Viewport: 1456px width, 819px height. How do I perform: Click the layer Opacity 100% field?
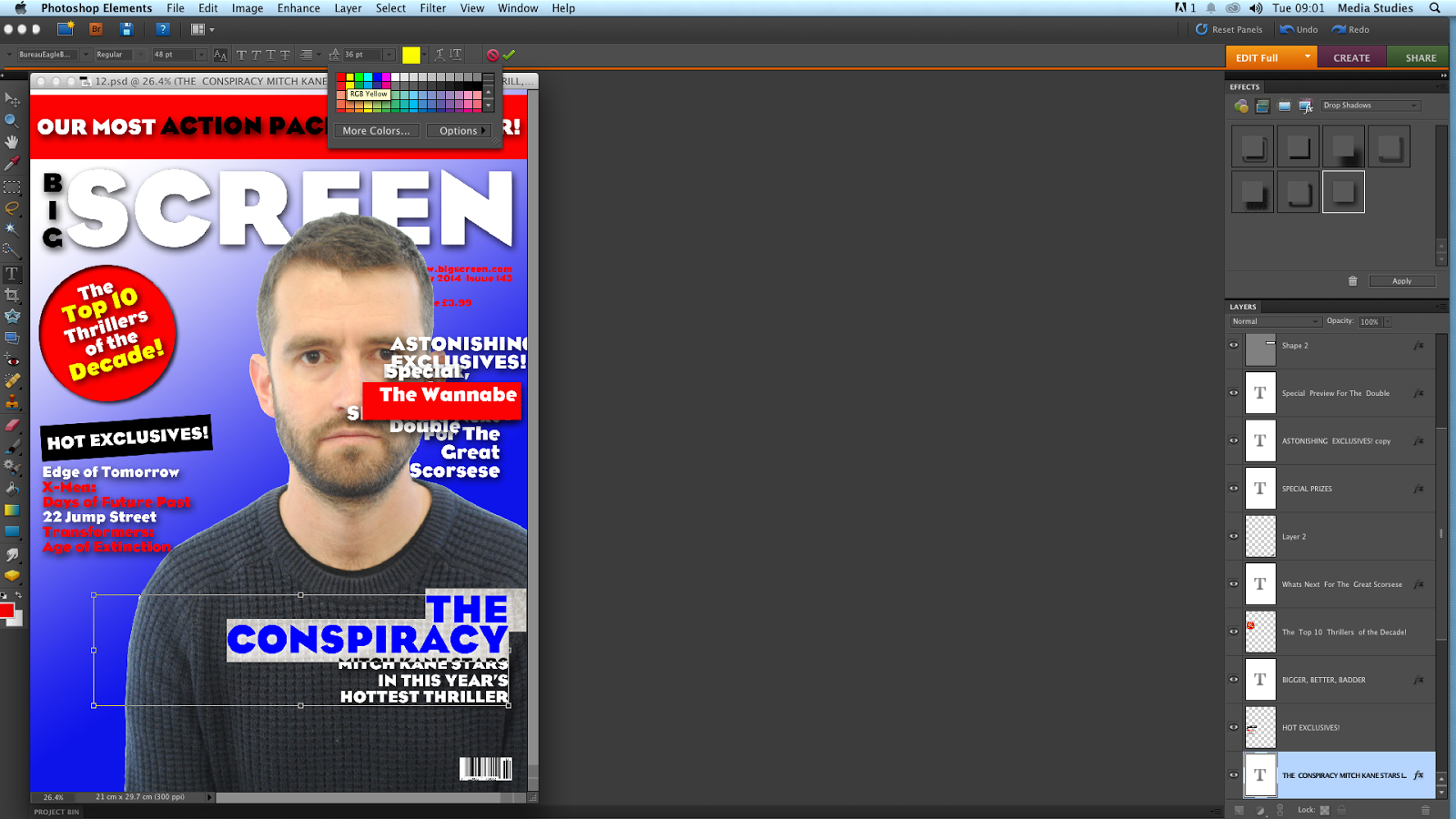[1370, 321]
